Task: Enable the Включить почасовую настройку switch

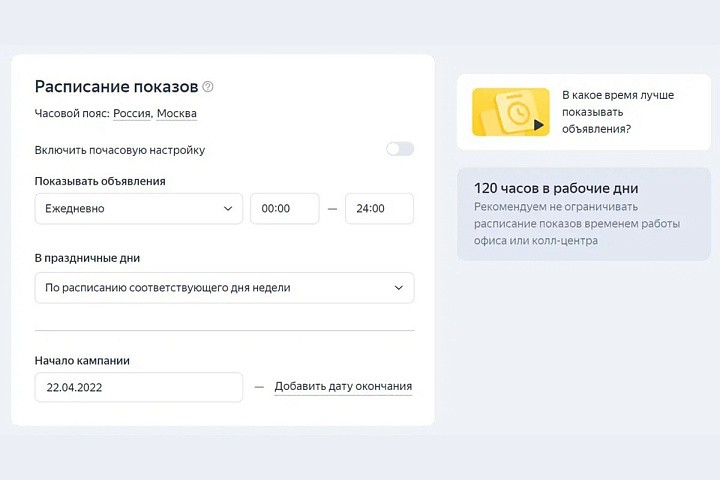Action: point(400,149)
